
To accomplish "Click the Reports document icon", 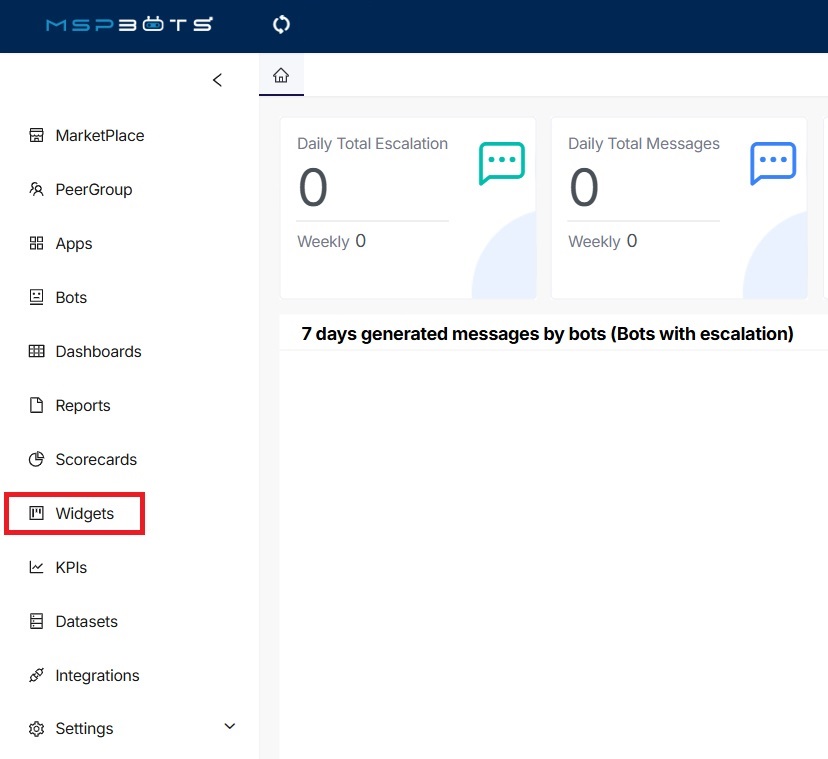I will (37, 406).
